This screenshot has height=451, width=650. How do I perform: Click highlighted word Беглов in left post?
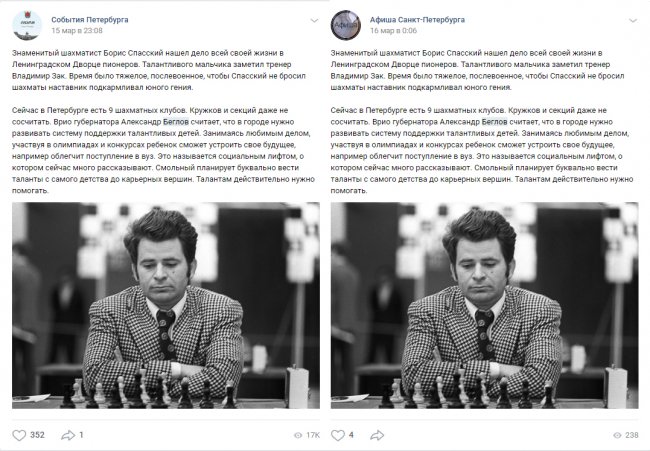pyautogui.click(x=176, y=122)
